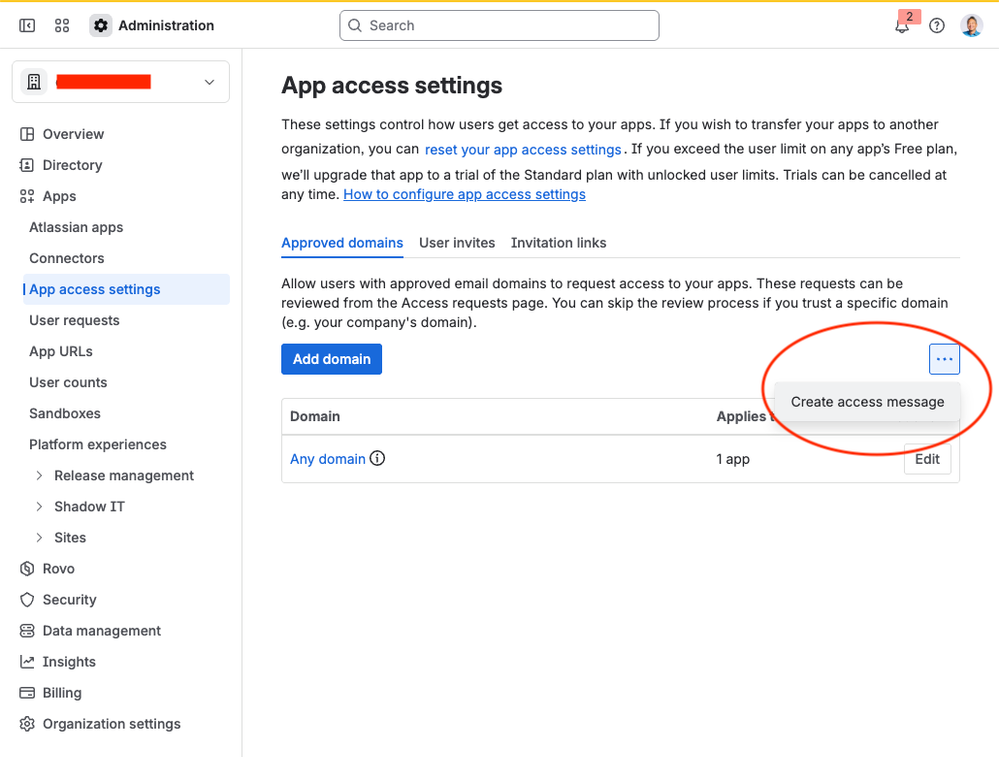
Task: Expand the Release management item
Action: [x=40, y=475]
